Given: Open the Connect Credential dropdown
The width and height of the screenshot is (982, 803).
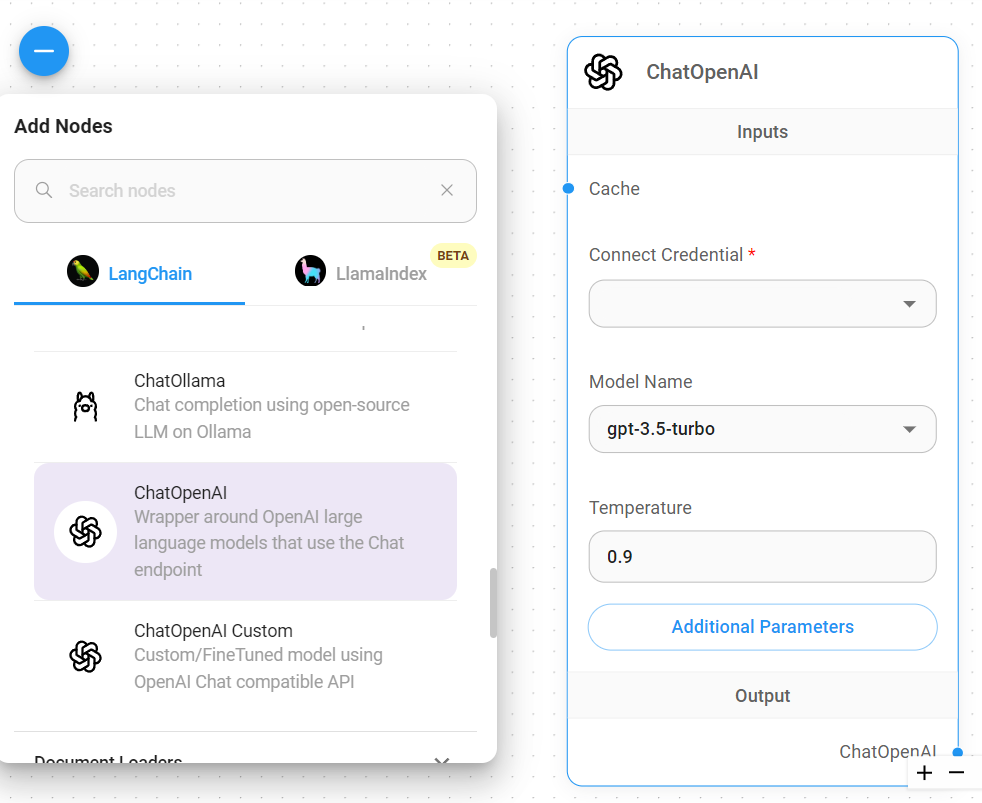Looking at the screenshot, I should pos(762,304).
